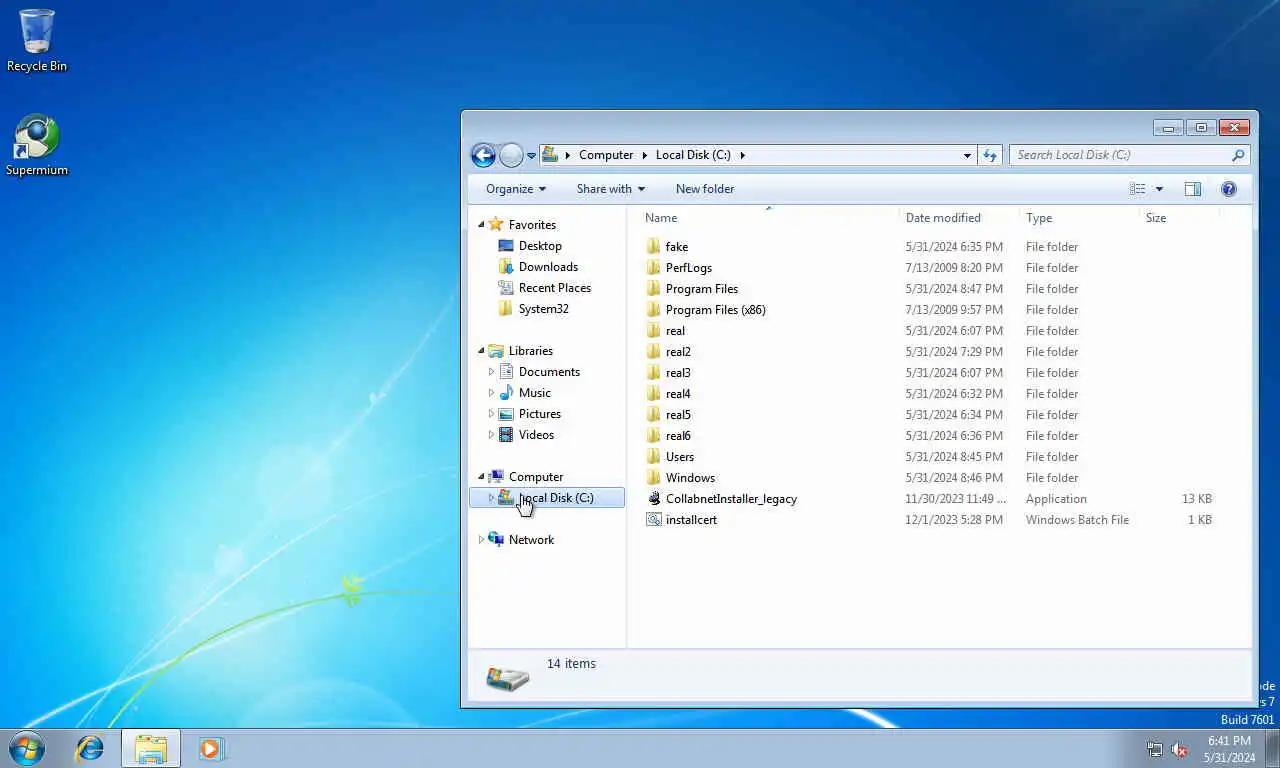Expand the Pictures library

click(491, 414)
